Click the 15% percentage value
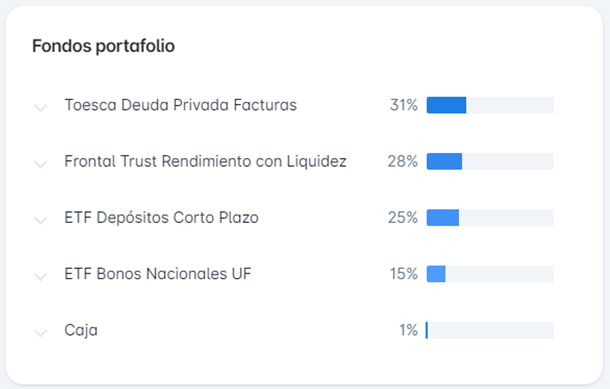This screenshot has width=610, height=389. tap(404, 274)
